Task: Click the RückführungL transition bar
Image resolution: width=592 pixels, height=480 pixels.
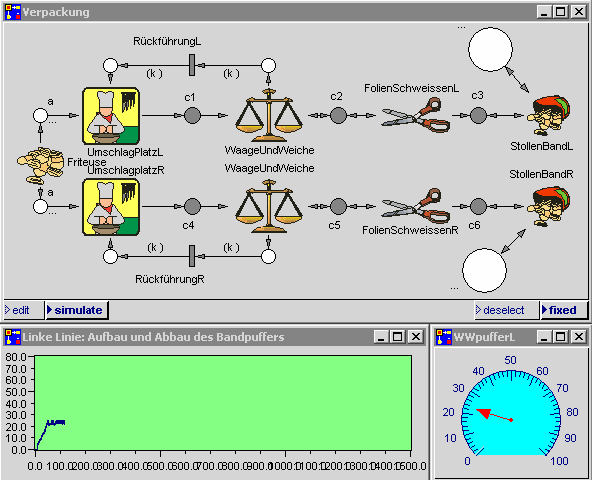Action: point(192,65)
